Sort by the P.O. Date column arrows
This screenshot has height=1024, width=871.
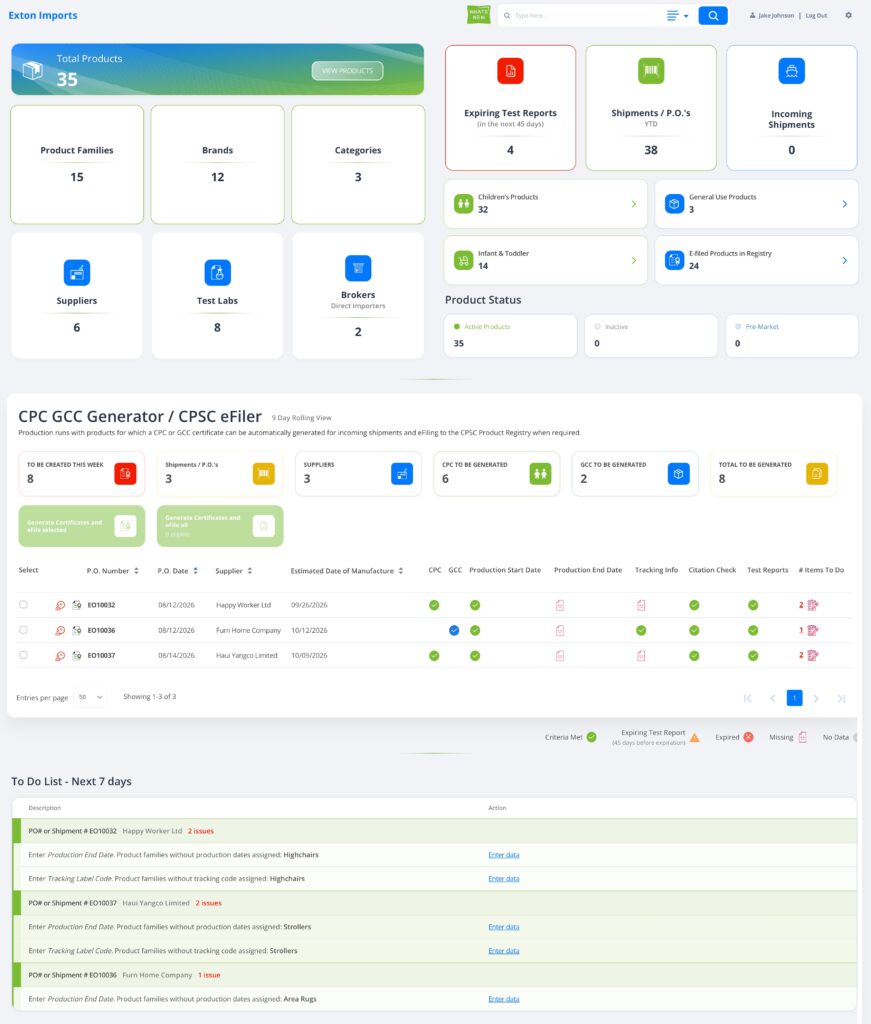pyautogui.click(x=195, y=571)
